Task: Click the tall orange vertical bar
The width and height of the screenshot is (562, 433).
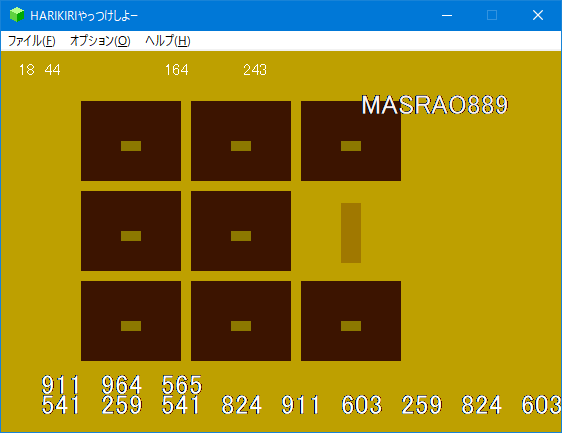Action: [x=351, y=233]
